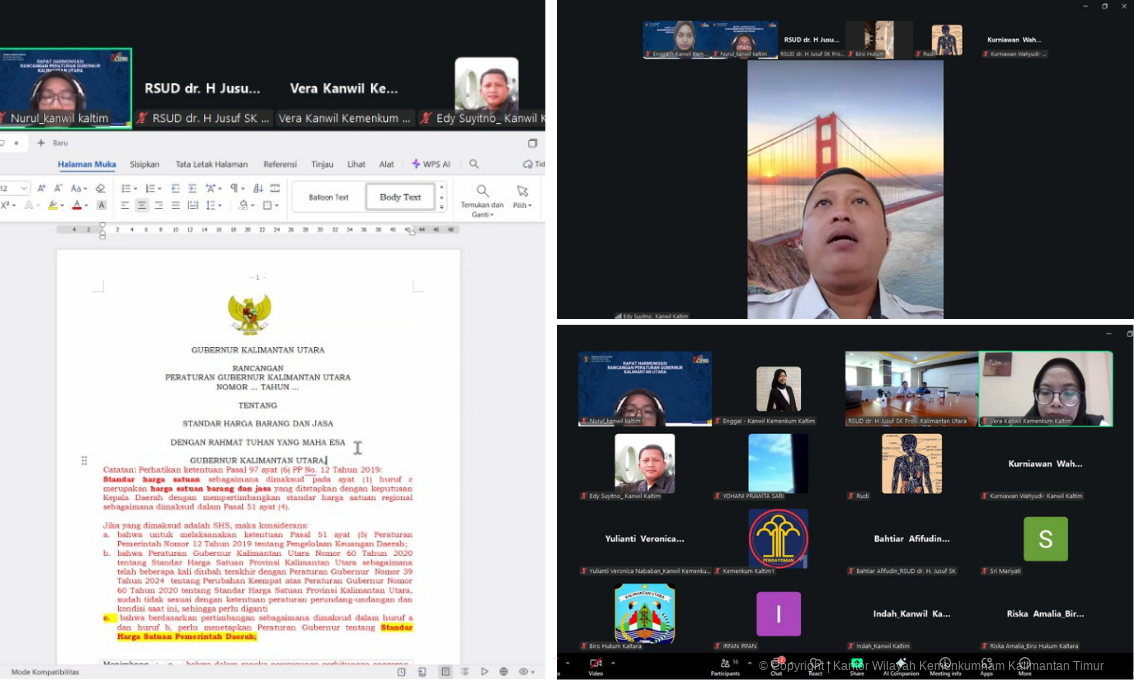The width and height of the screenshot is (1134, 680).
Task: Select Vera Kanwil Kemenkum Kaltim video thumbnail
Action: (1045, 388)
